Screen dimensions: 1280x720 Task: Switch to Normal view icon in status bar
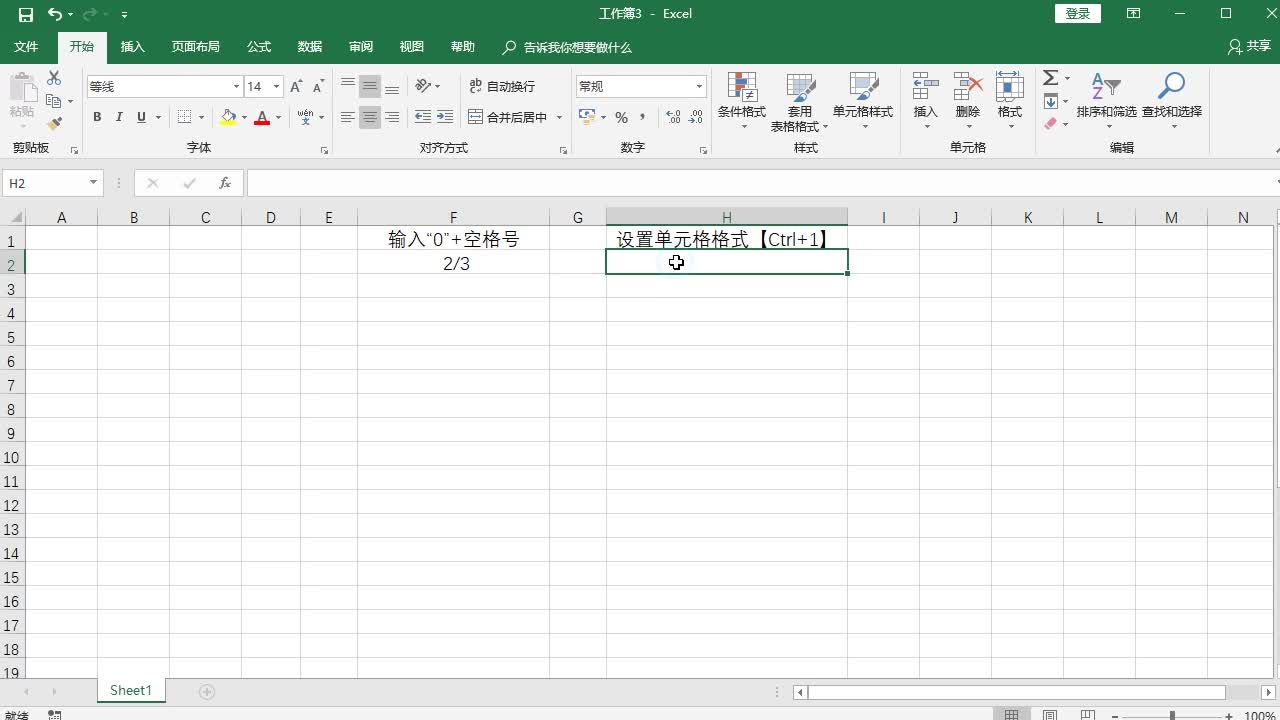click(1011, 715)
